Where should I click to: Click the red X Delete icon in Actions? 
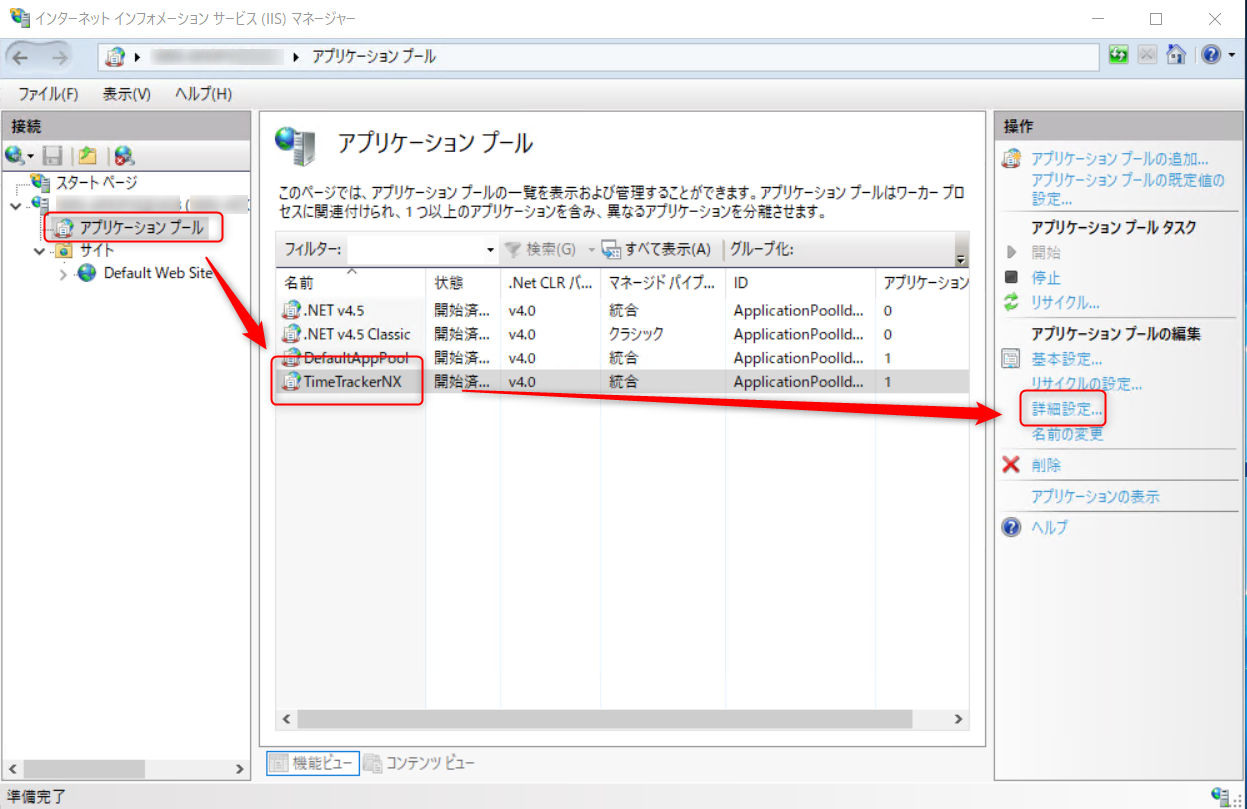click(1011, 465)
